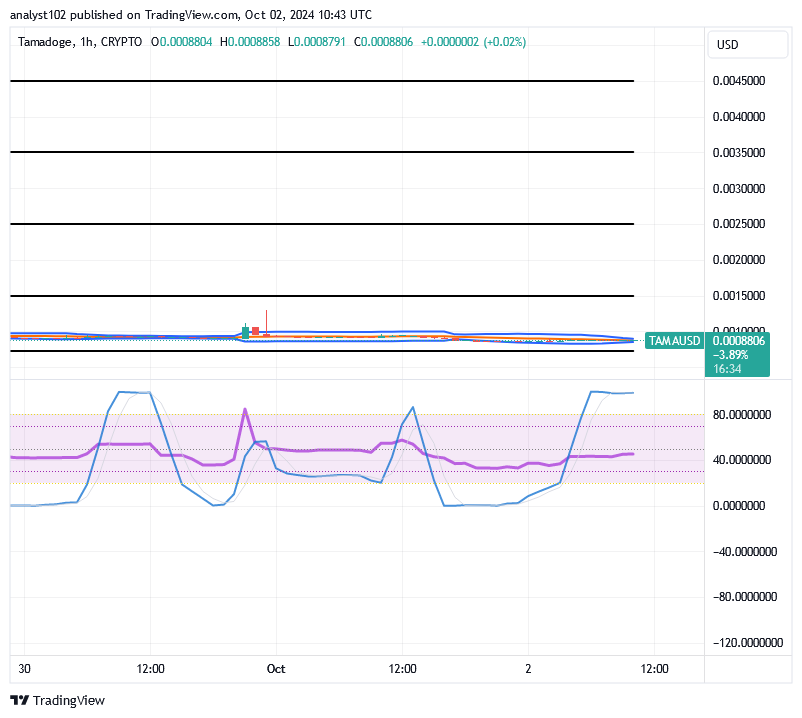
Task: Select the horizontal line at 0.0015000
Action: coord(320,296)
